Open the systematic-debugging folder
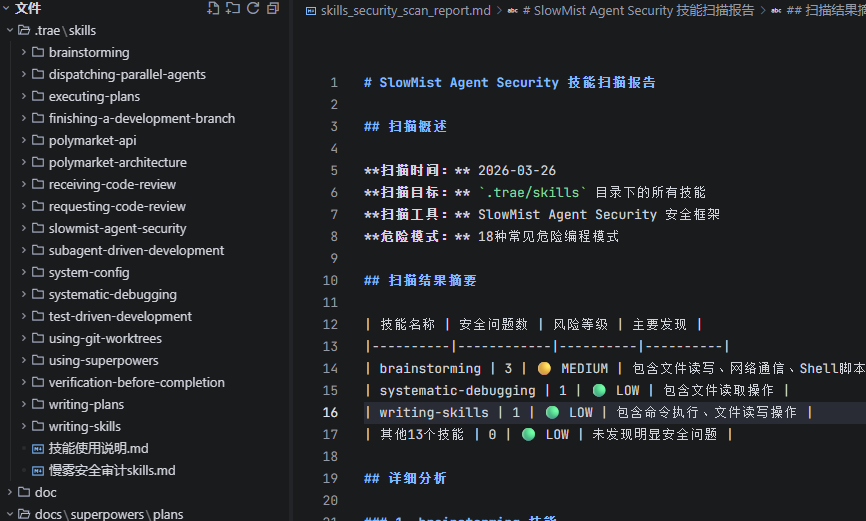This screenshot has width=866, height=521. point(113,294)
